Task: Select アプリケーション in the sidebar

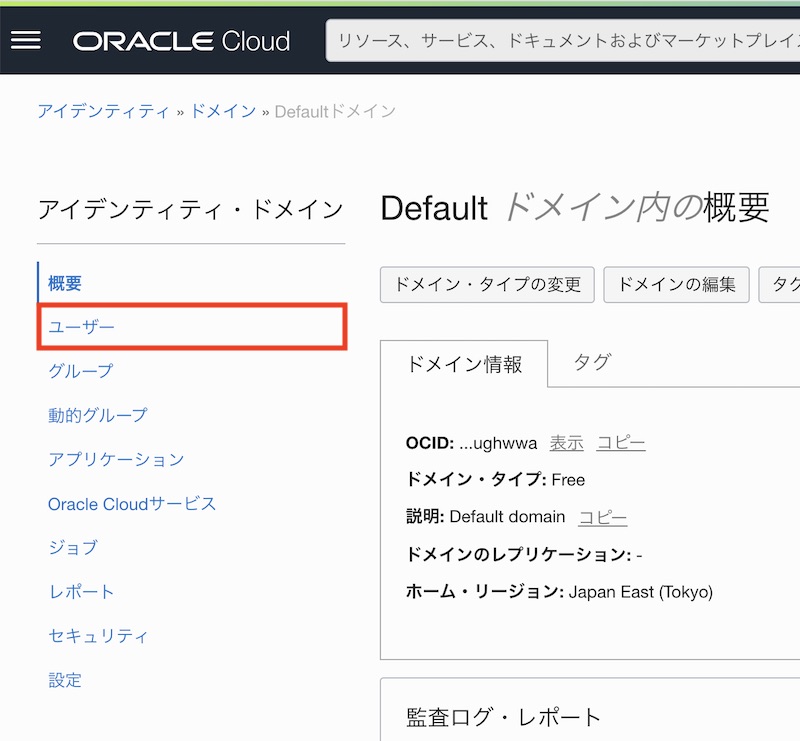Action: click(116, 459)
